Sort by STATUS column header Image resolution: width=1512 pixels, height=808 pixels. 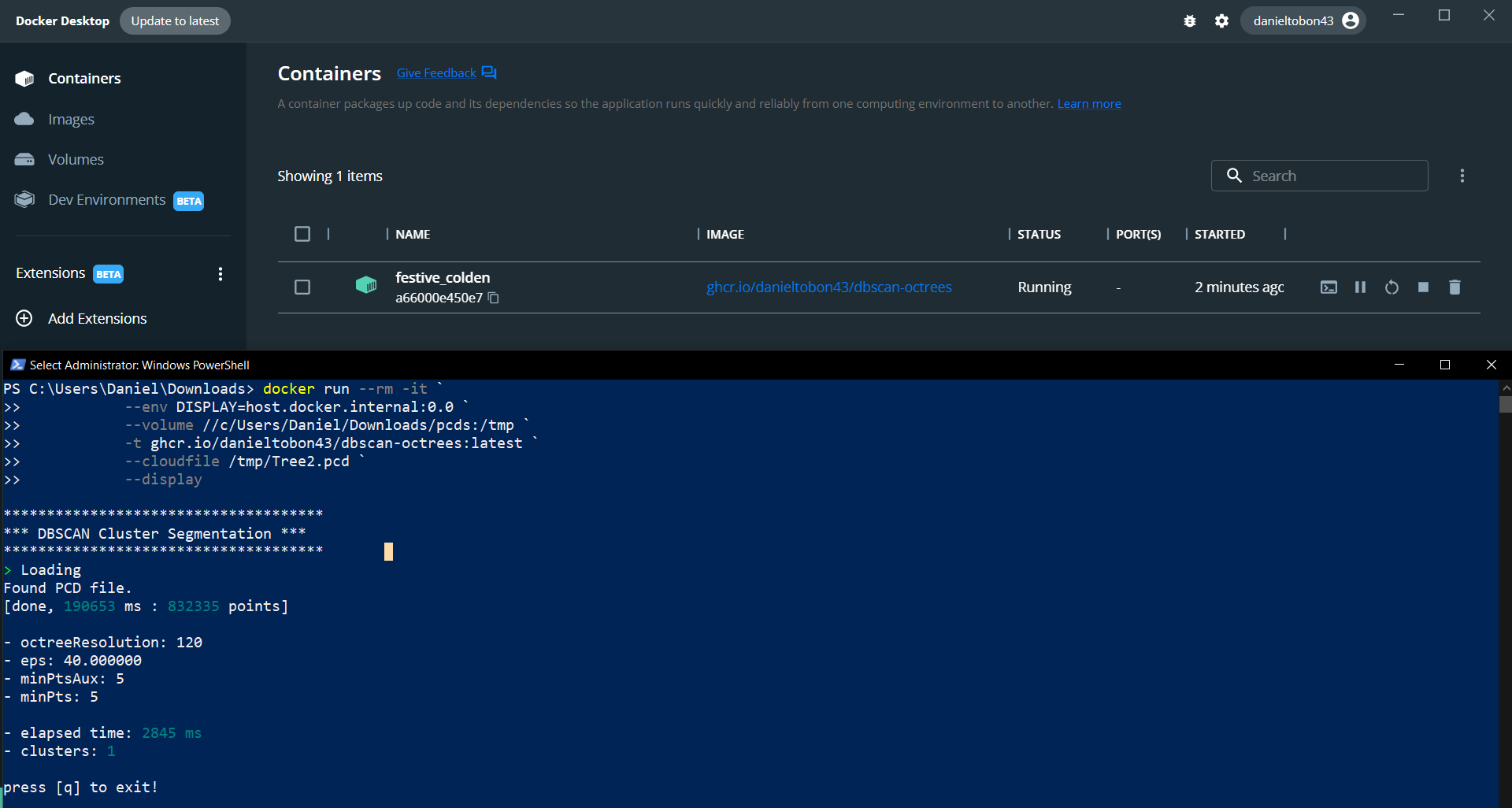pos(1039,235)
